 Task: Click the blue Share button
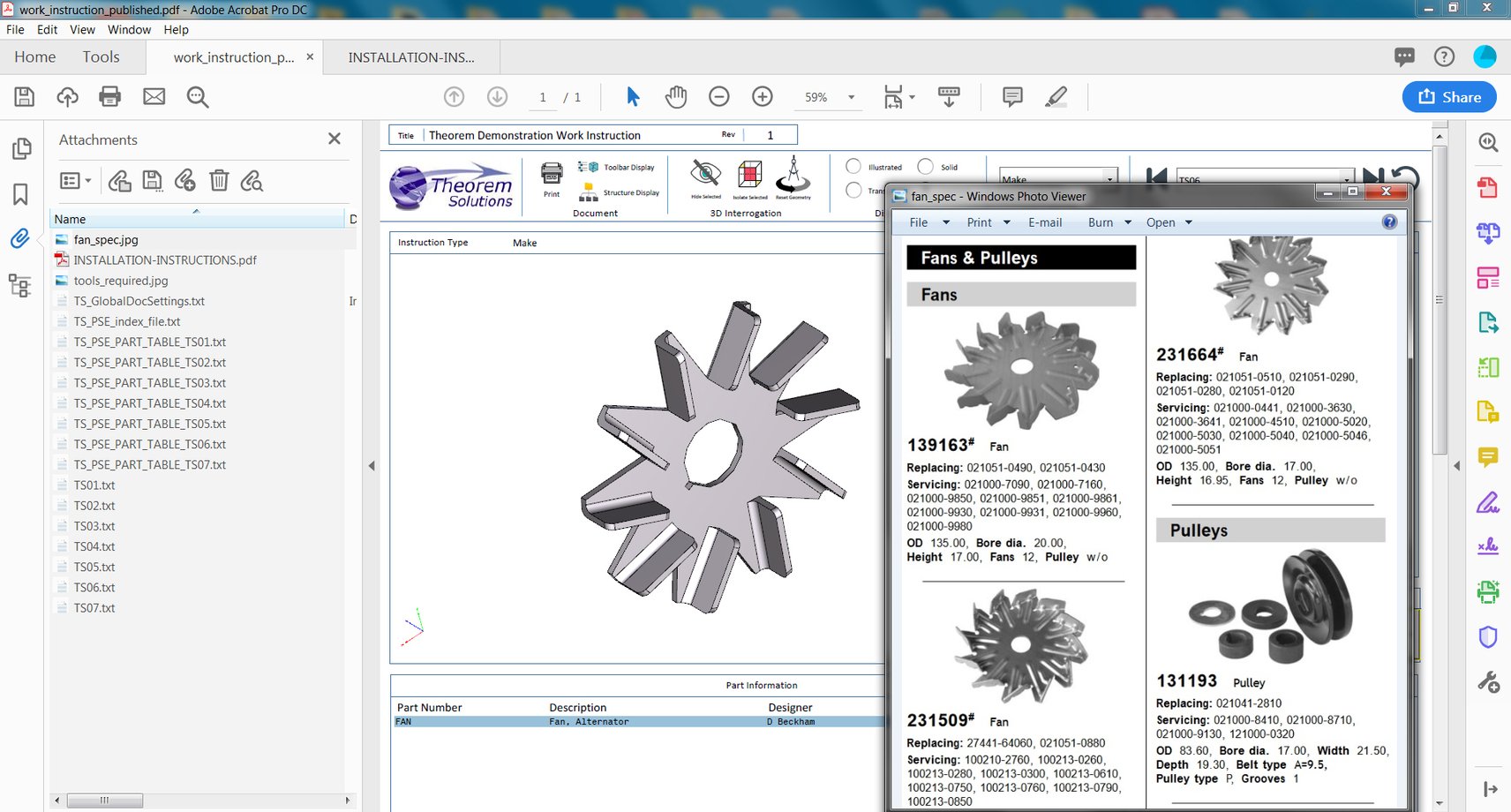1448,97
